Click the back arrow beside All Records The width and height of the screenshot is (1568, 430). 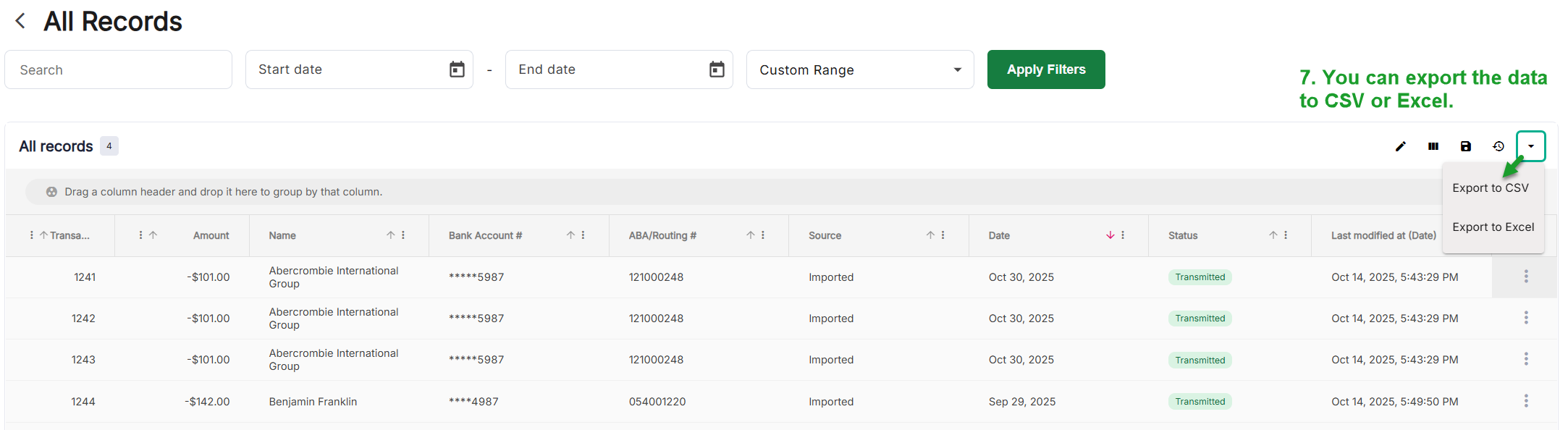pos(20,22)
